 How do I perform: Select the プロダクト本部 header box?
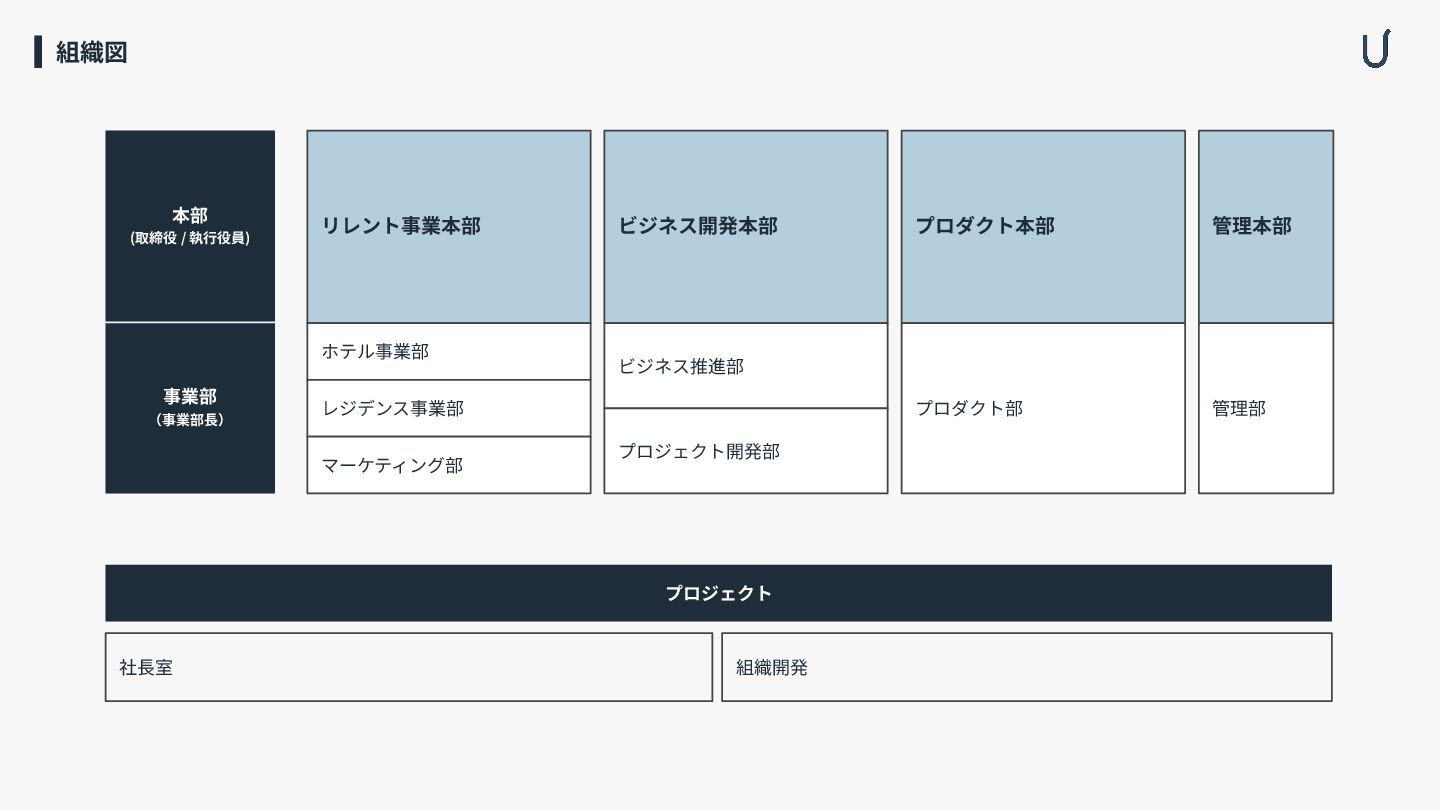tap(1042, 226)
